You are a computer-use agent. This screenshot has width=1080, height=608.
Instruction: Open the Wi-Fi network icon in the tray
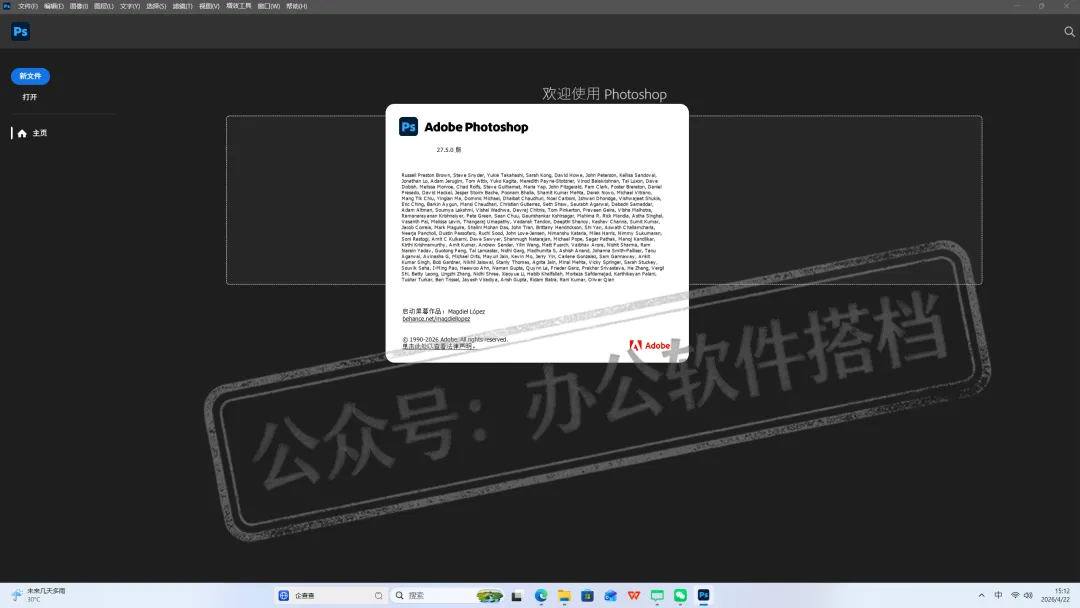point(1015,596)
